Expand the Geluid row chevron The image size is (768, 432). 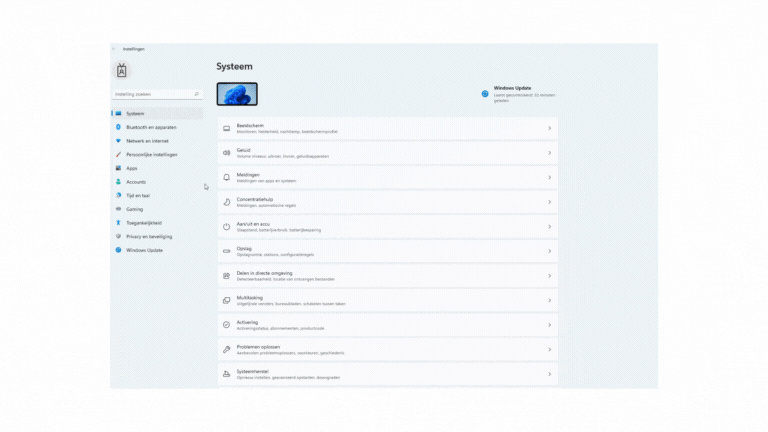click(550, 153)
